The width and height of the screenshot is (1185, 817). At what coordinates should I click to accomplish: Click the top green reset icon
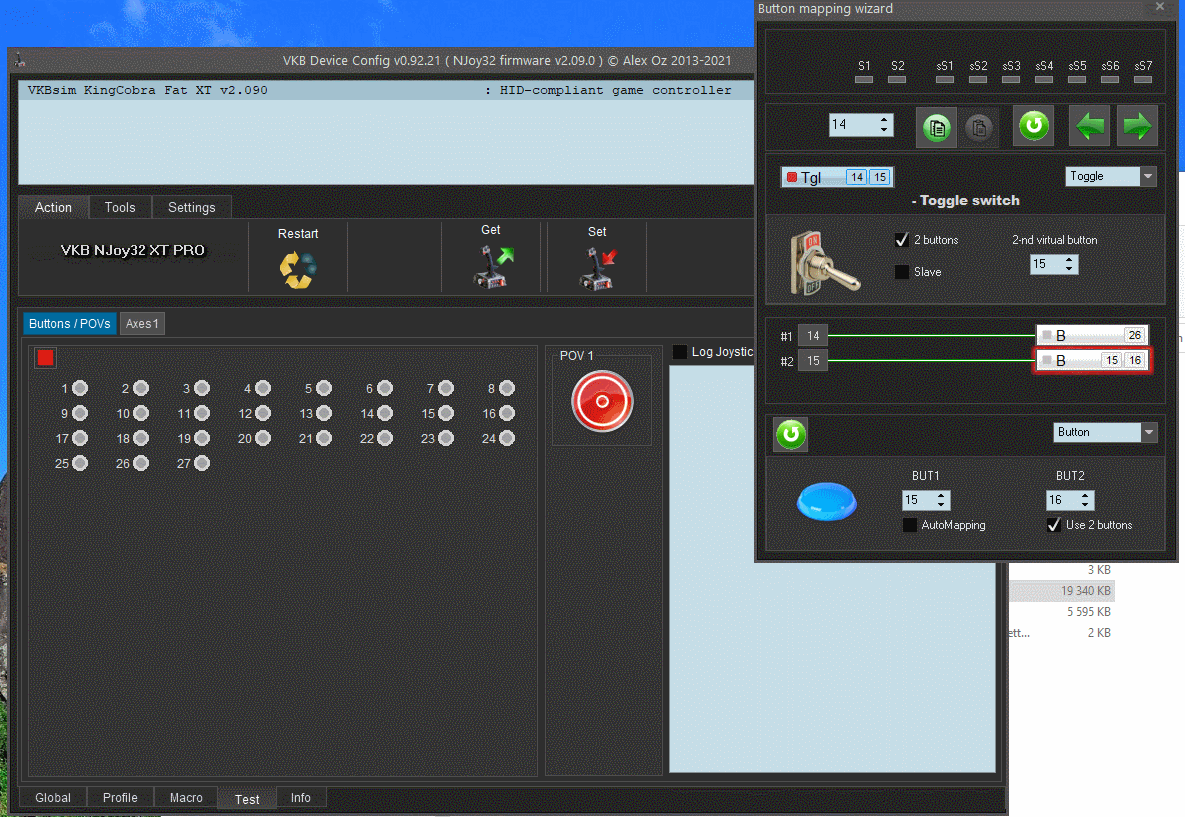[x=1033, y=125]
